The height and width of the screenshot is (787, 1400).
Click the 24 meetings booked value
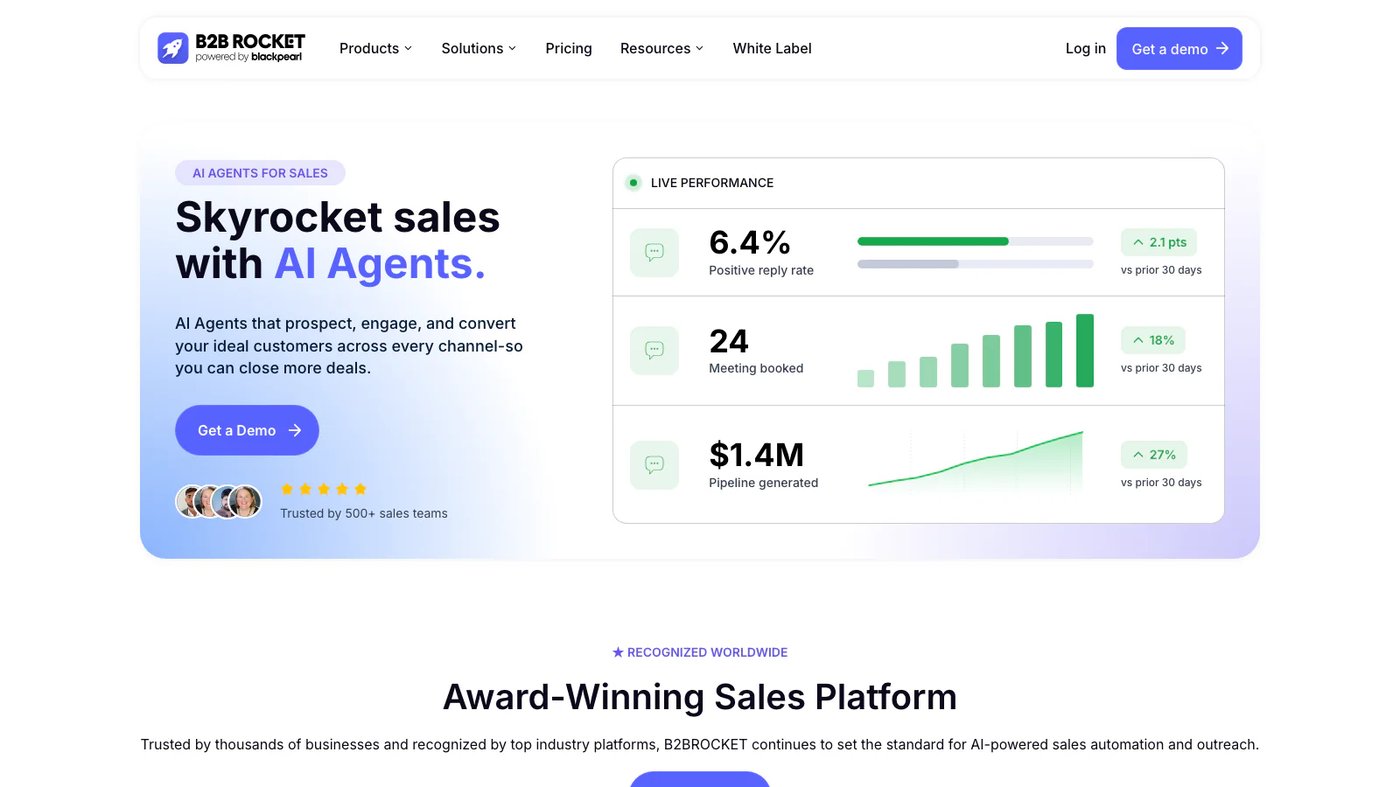[x=729, y=341]
